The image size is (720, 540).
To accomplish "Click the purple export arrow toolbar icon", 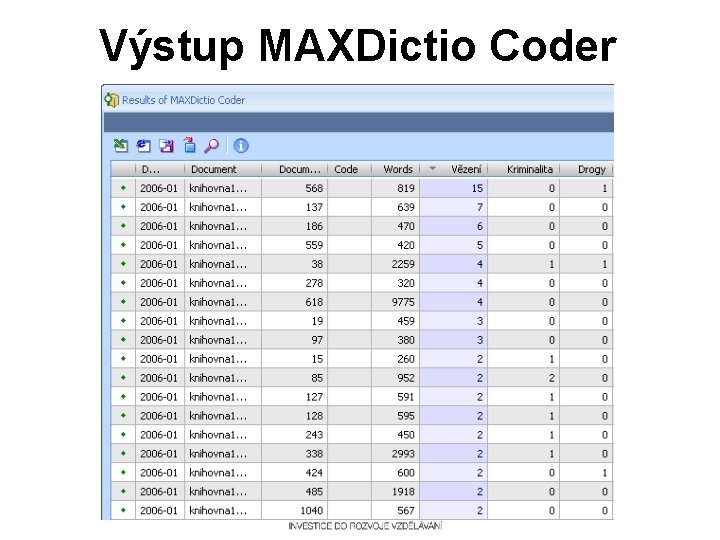I will point(166,146).
